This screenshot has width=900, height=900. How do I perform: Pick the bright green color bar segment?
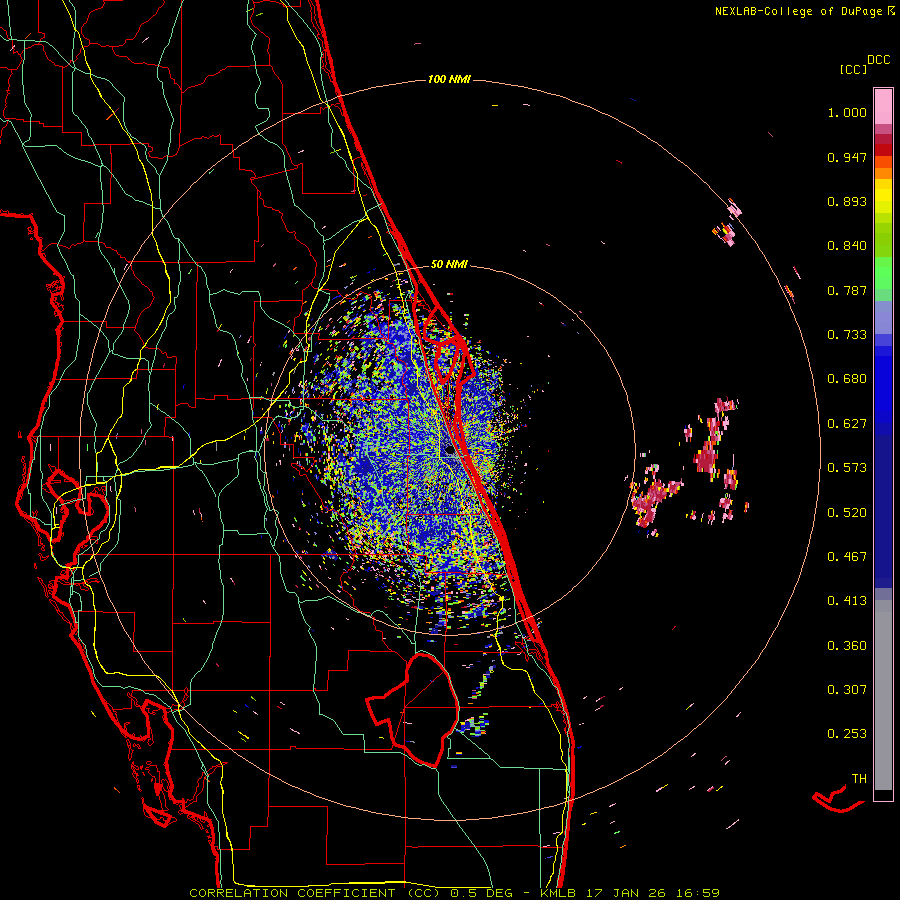click(883, 273)
